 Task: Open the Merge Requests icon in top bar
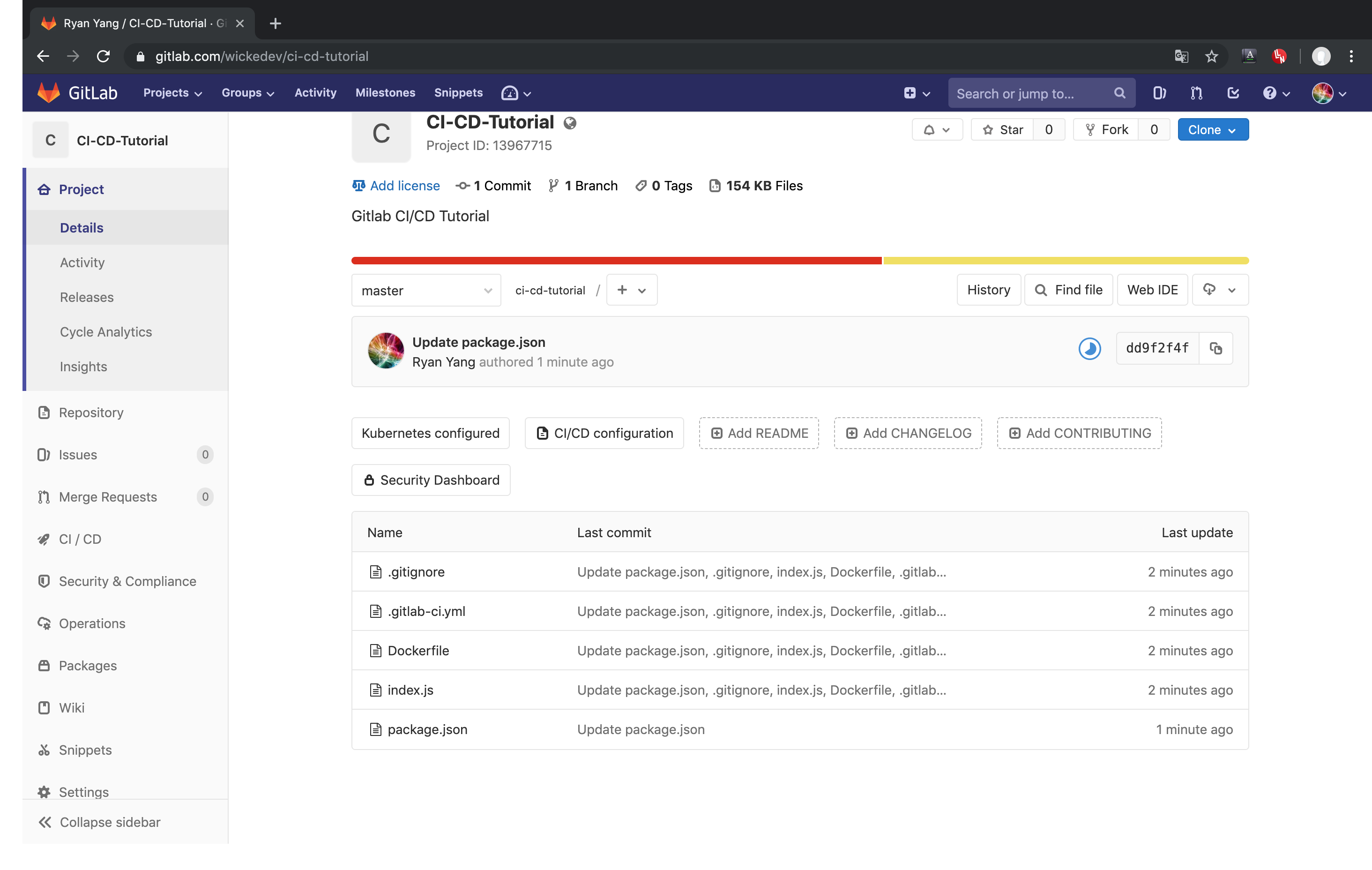pos(1196,92)
